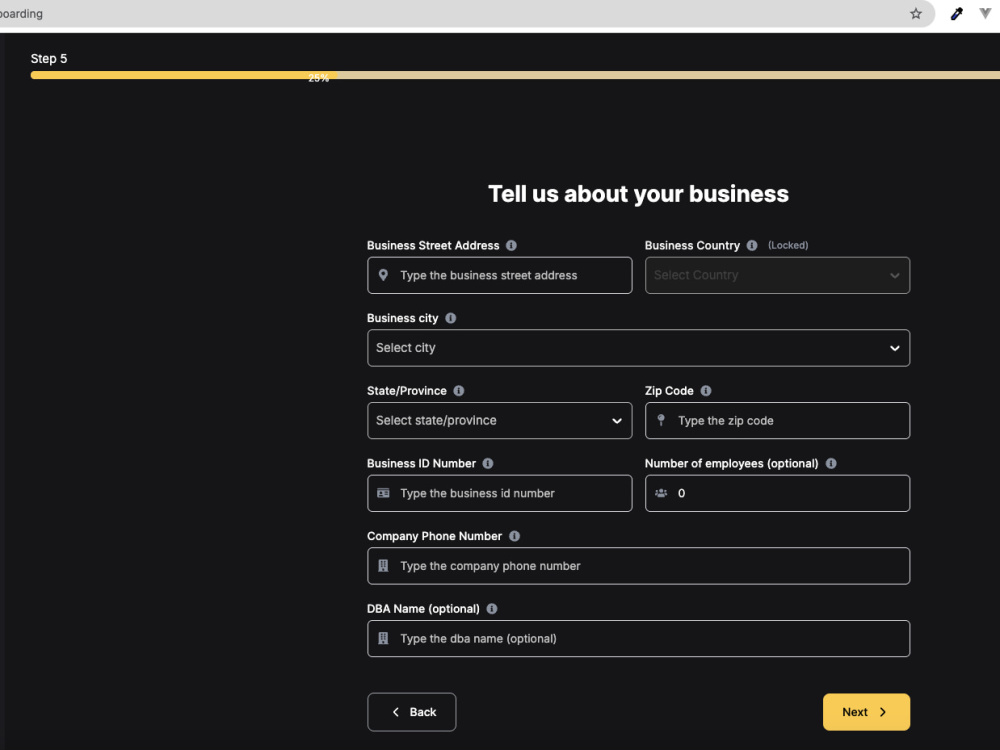Click the chevron arrow of Select Country dropdown
Image resolution: width=1000 pixels, height=750 pixels.
point(895,276)
